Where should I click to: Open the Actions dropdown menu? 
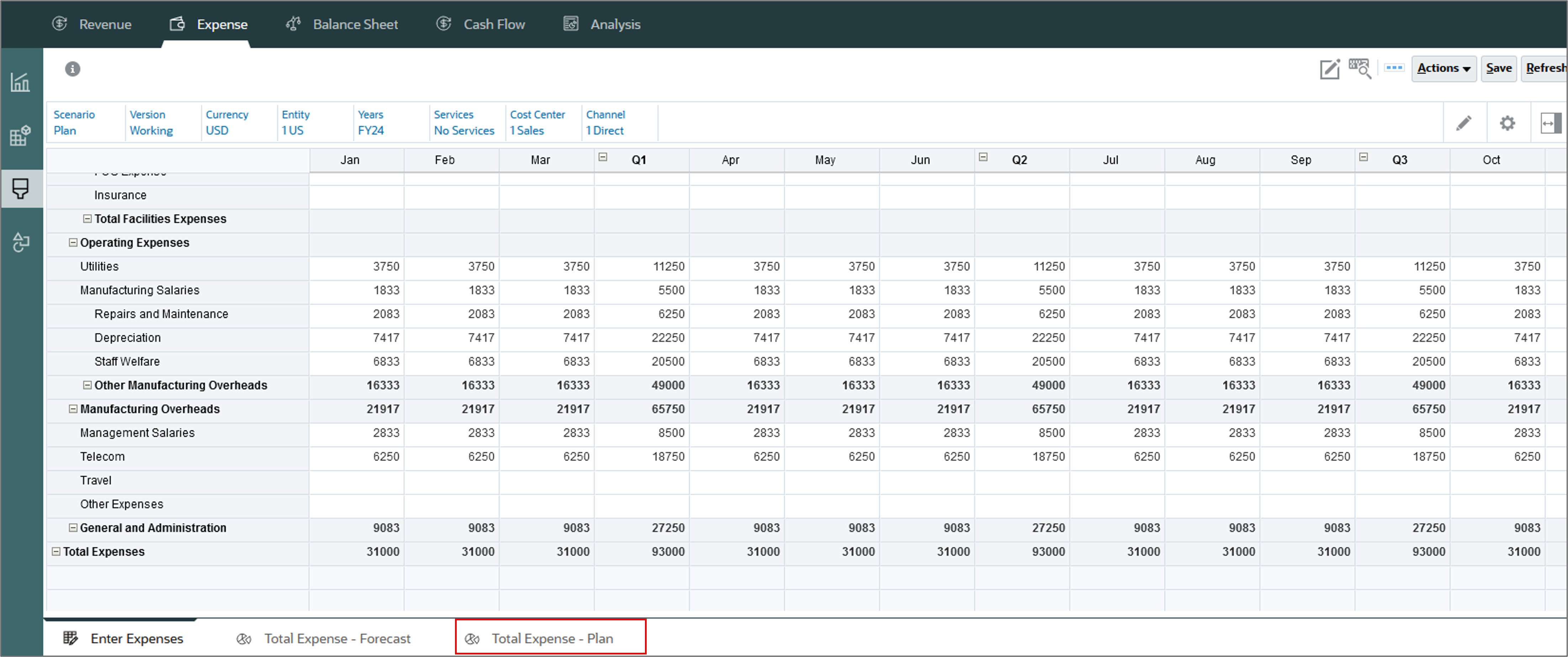click(x=1443, y=68)
